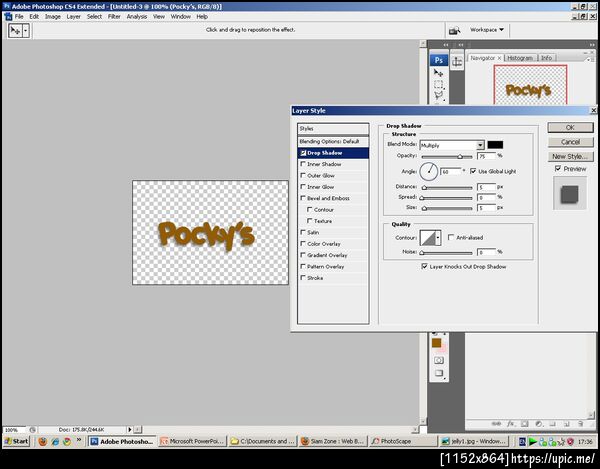Toggle the Preview checkbox
Viewport: 600px width, 469px height.
558,168
